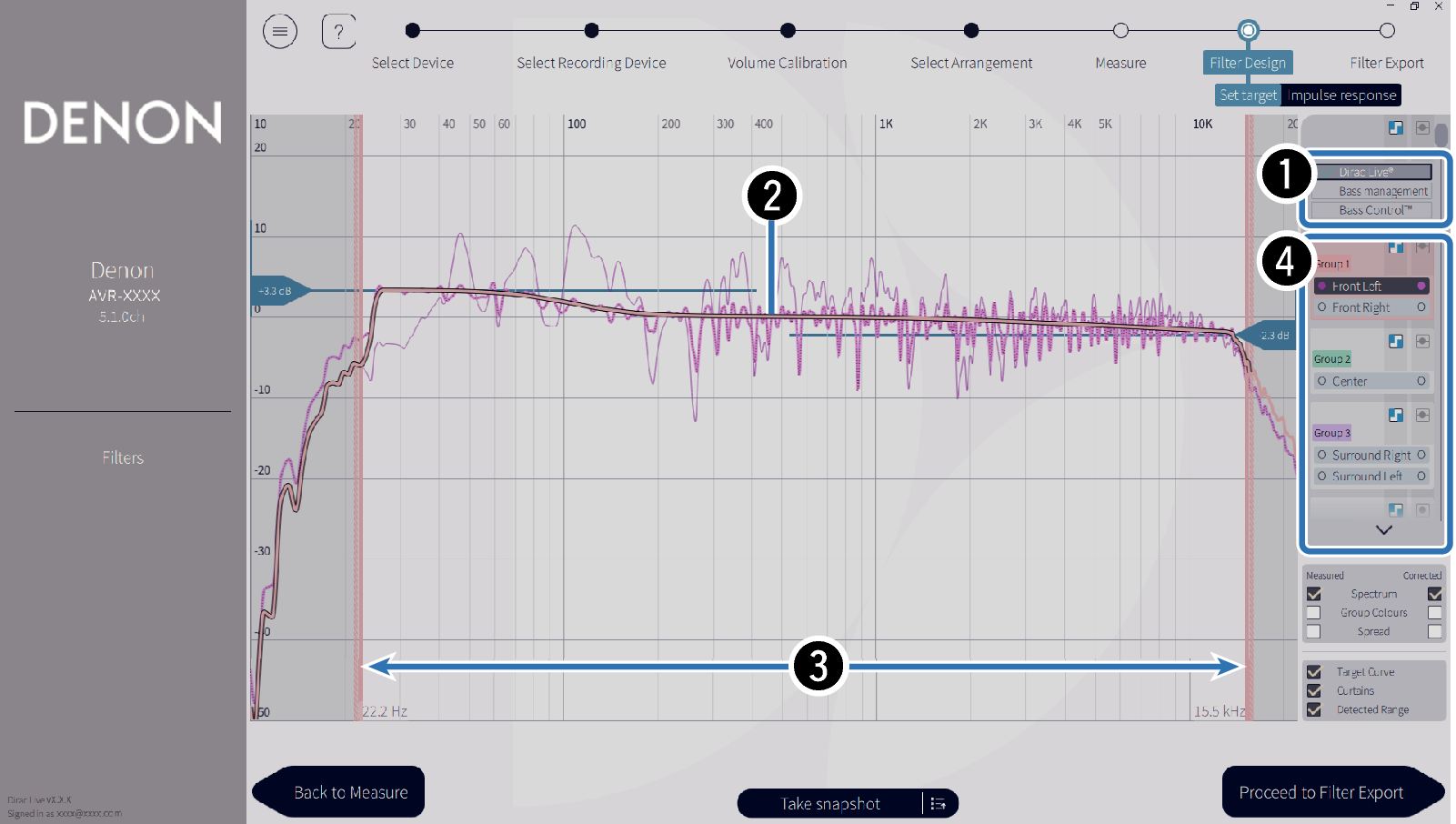Image resolution: width=1456 pixels, height=824 pixels.
Task: Click the grey target icon for Group 2
Action: [x=1422, y=341]
